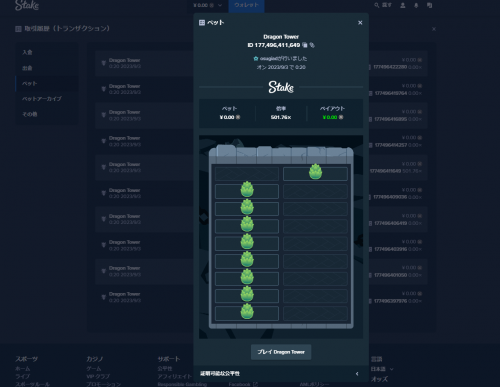The height and width of the screenshot is (387, 500).
Task: Open the アフィリエイト footer link
Action: [175, 376]
